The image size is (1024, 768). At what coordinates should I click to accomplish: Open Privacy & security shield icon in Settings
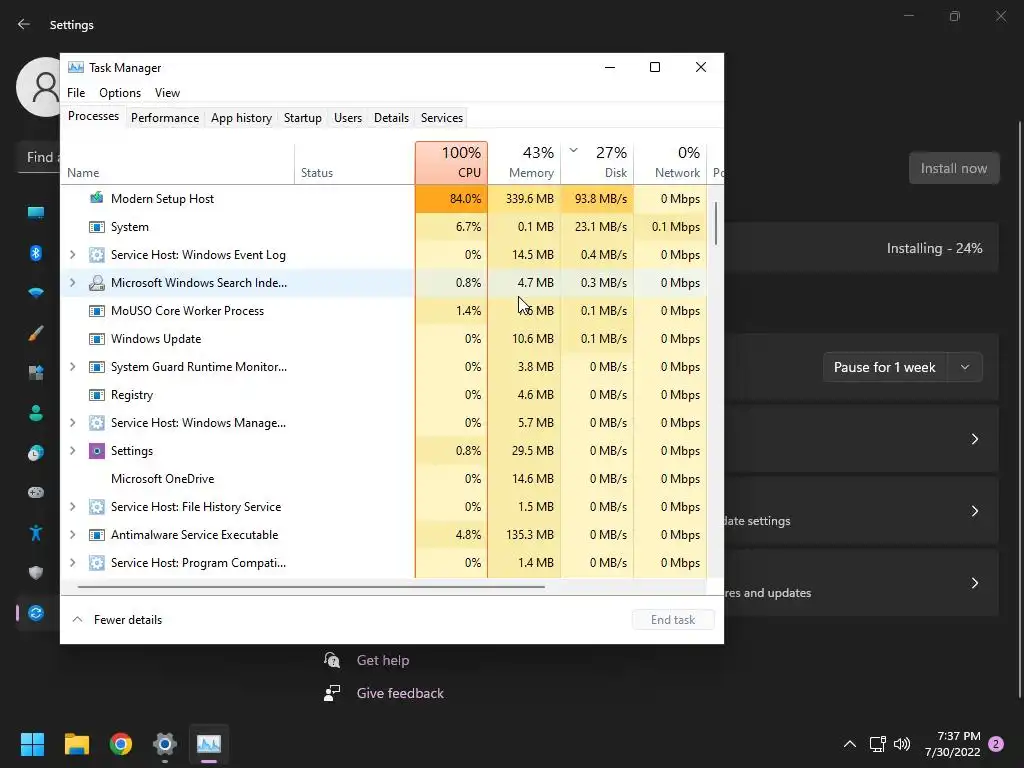point(36,573)
